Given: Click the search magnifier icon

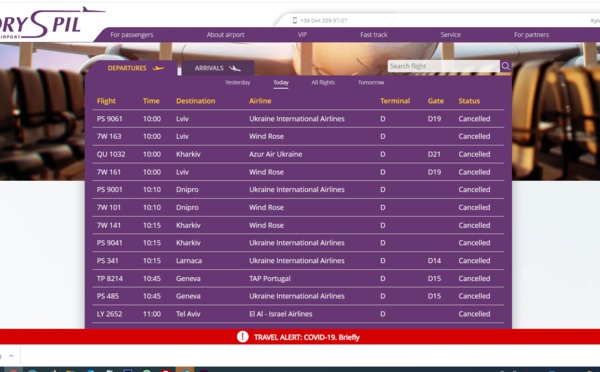Looking at the screenshot, I should point(505,66).
